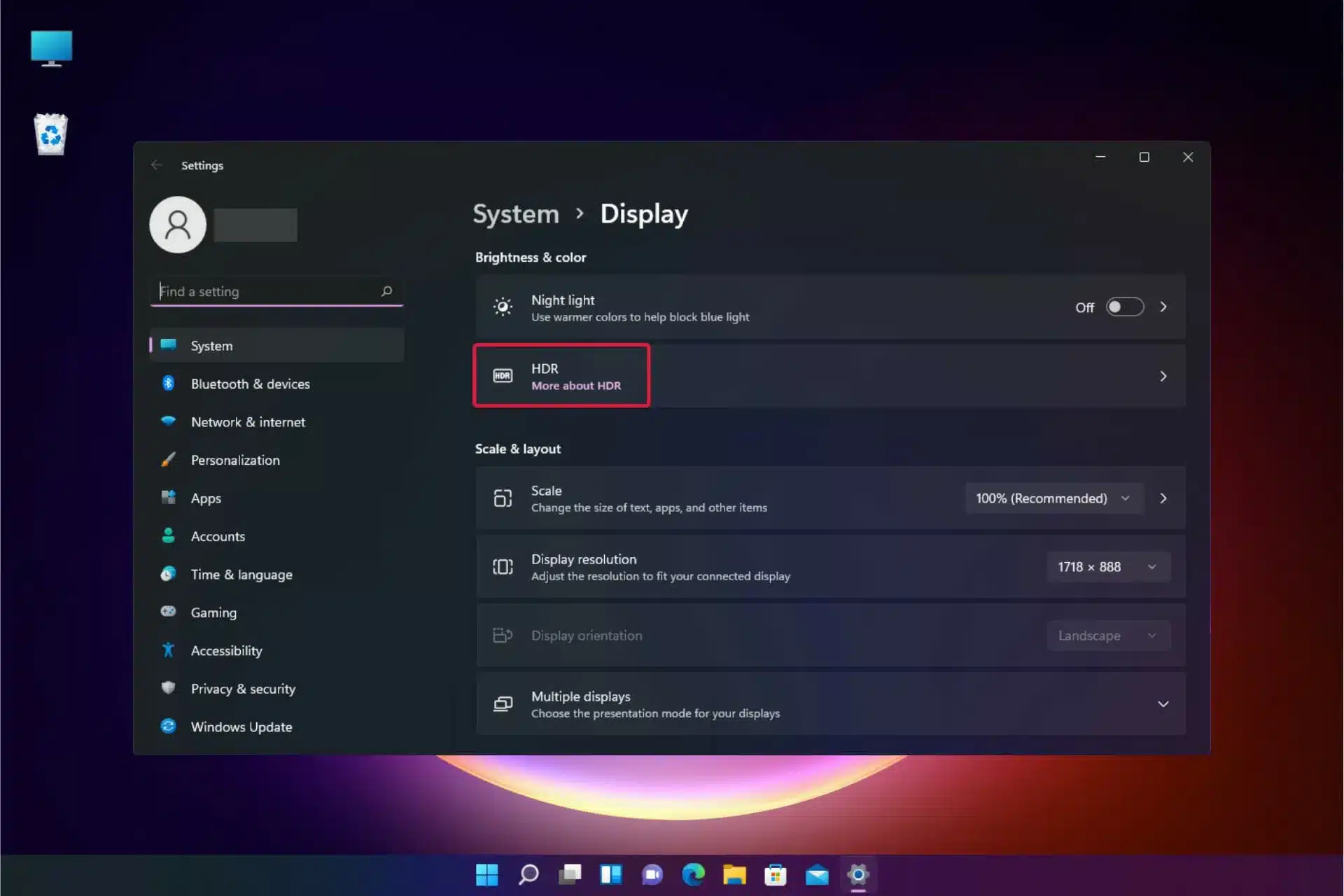Screen dimensions: 1344x896
Task: Click the Scale expand arrow
Action: [x=1163, y=497]
